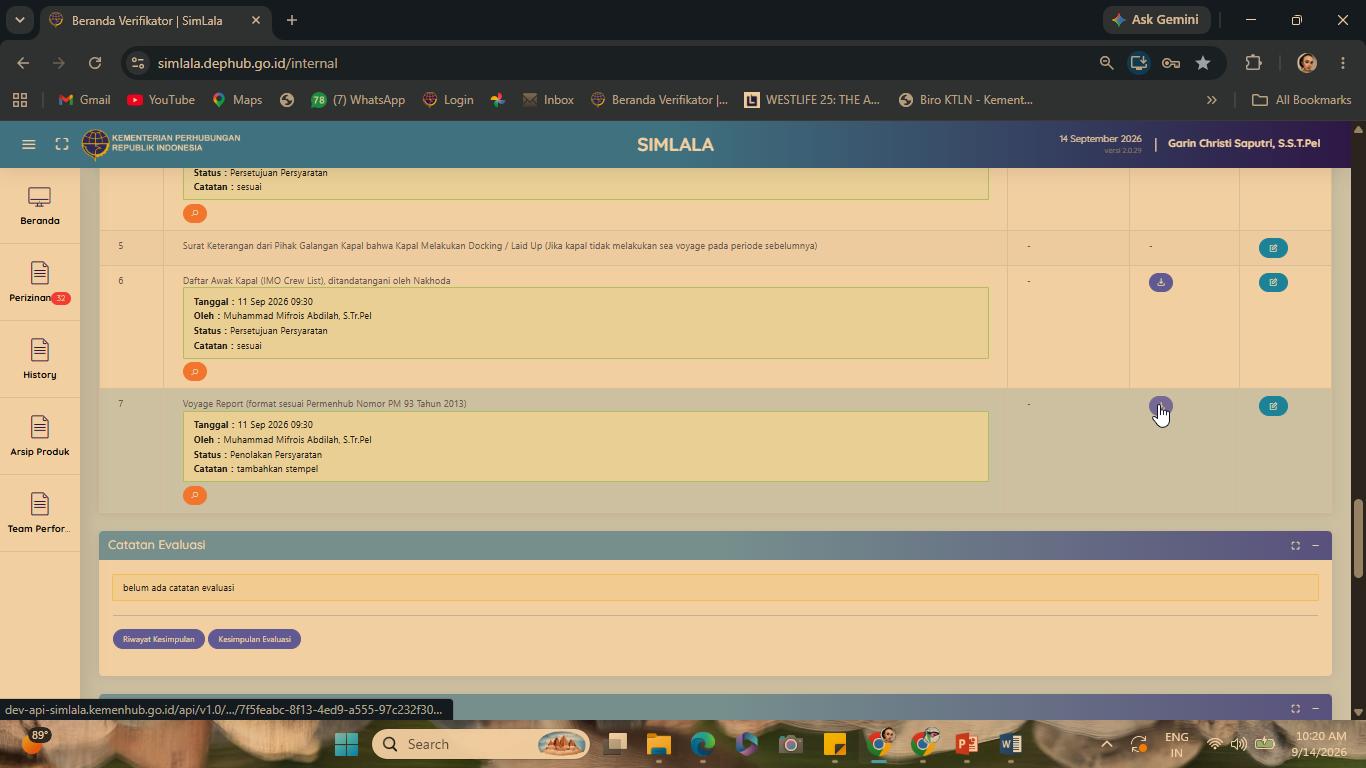Edit row 6 Daftar Awak Kapal verification
The width and height of the screenshot is (1366, 768).
pyautogui.click(x=1273, y=282)
